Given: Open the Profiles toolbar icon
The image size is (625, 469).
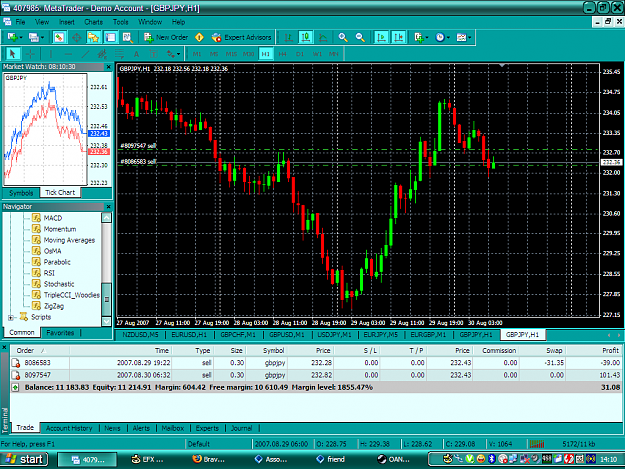Looking at the screenshot, I should pyautogui.click(x=33, y=37).
